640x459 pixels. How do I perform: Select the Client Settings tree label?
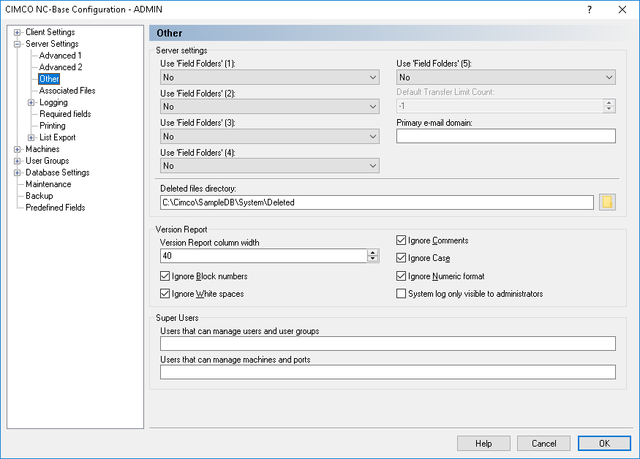50,32
